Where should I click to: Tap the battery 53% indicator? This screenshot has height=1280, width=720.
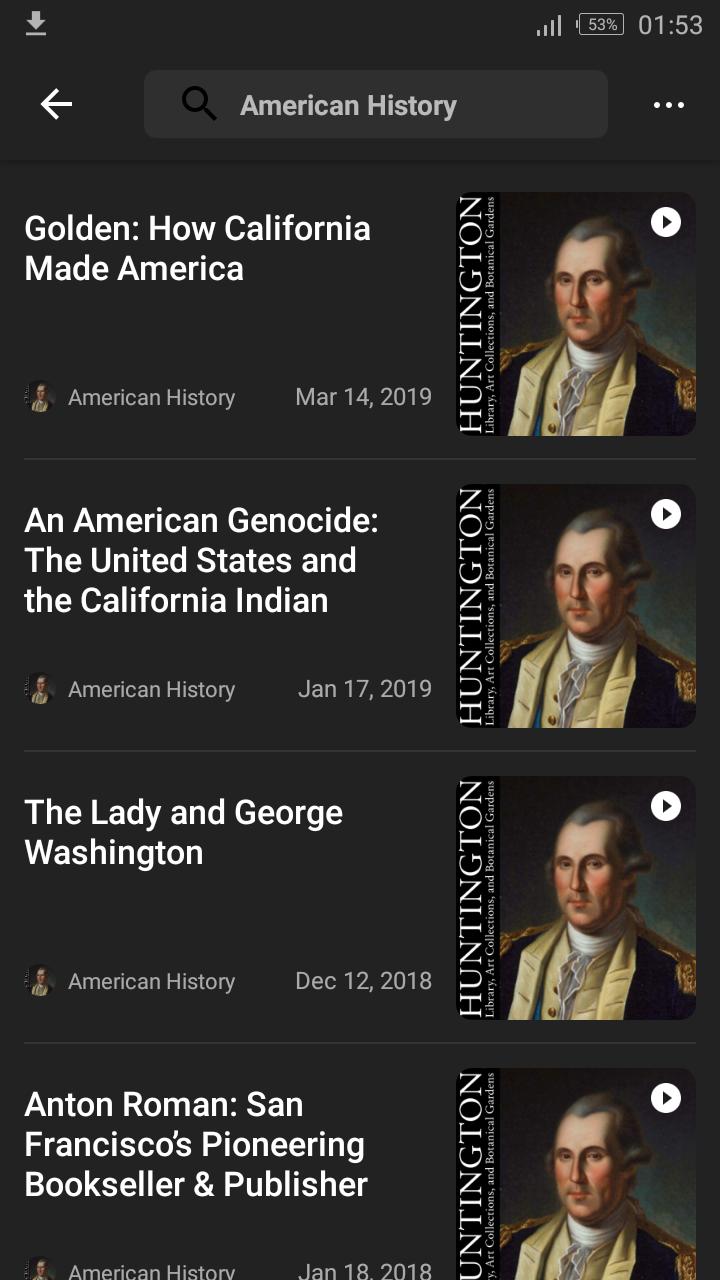(x=601, y=25)
